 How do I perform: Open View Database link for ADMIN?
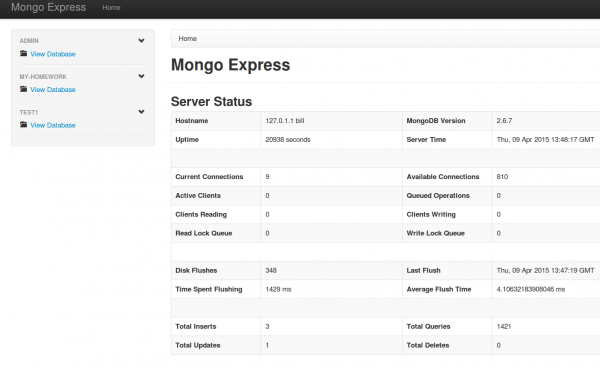(53, 54)
